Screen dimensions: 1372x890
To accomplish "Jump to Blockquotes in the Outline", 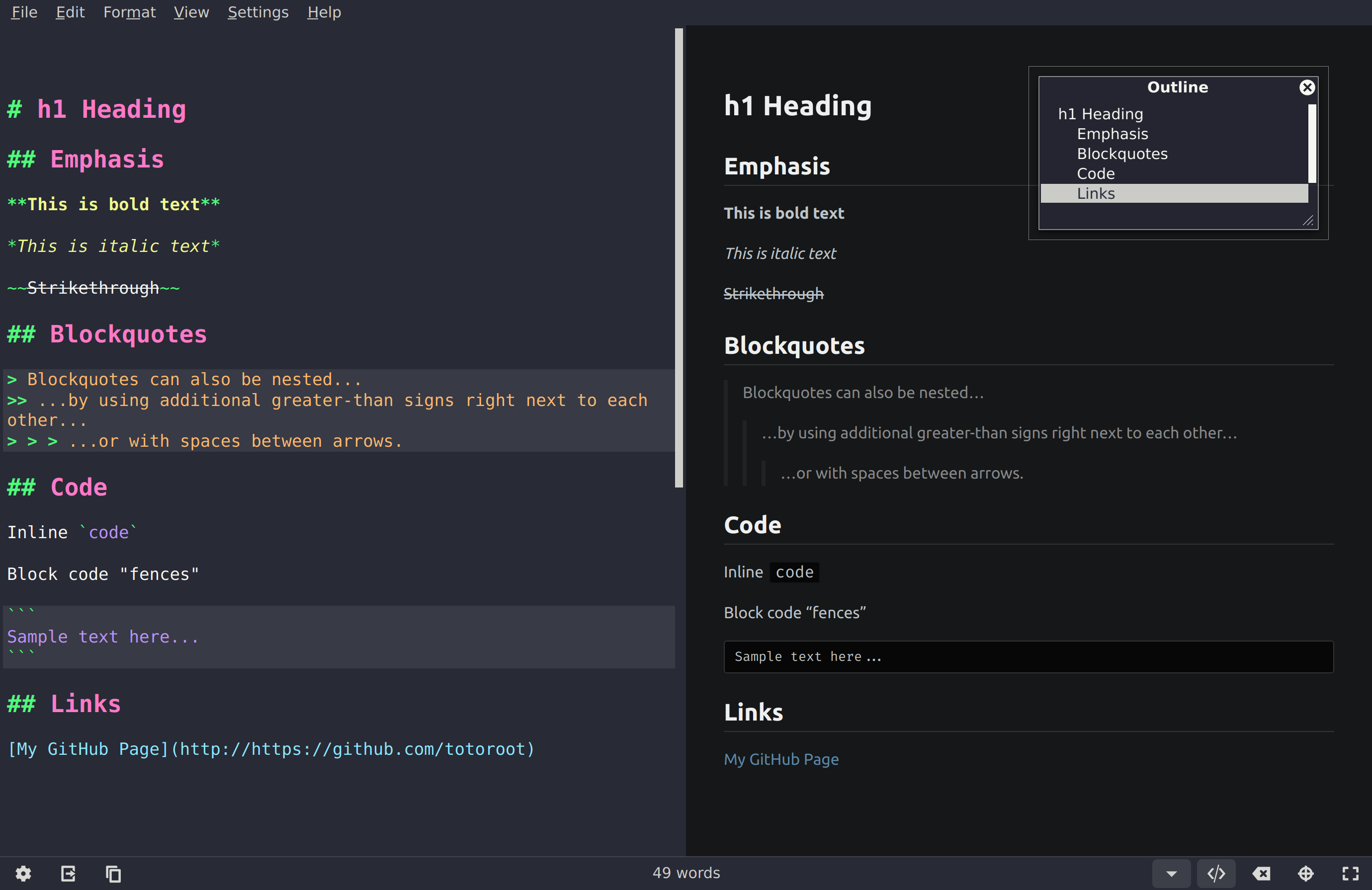I will coord(1122,154).
